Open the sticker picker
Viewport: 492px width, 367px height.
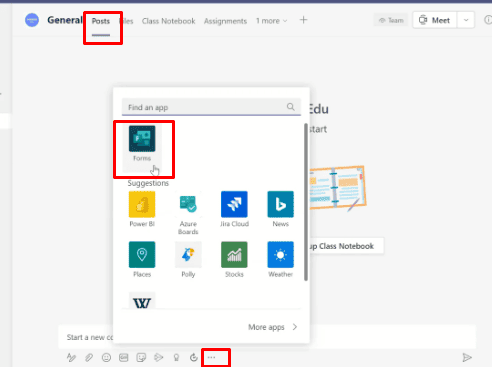pyautogui.click(x=141, y=357)
